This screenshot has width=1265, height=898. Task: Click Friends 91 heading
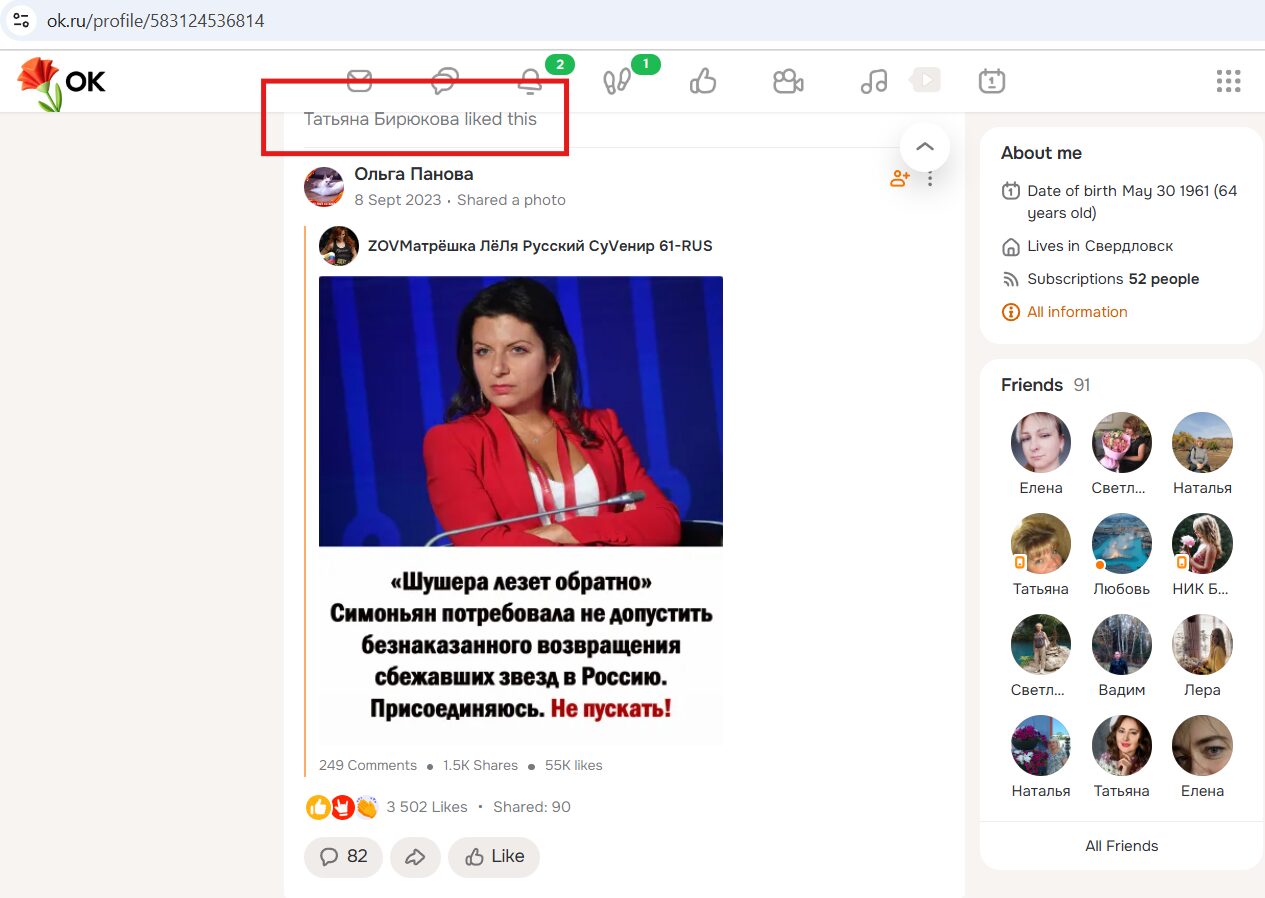[x=1045, y=385]
